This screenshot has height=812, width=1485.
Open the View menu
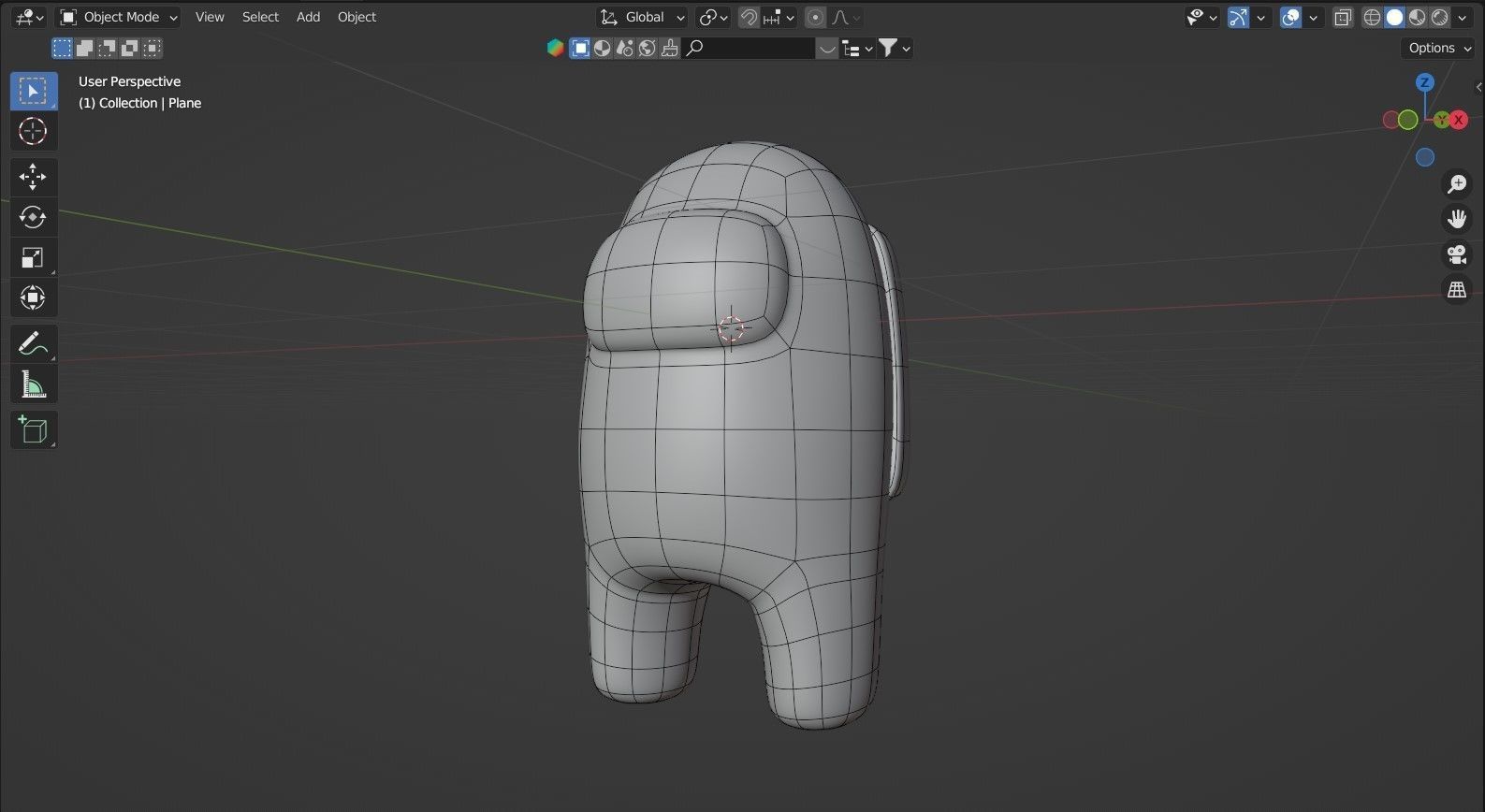pyautogui.click(x=210, y=17)
